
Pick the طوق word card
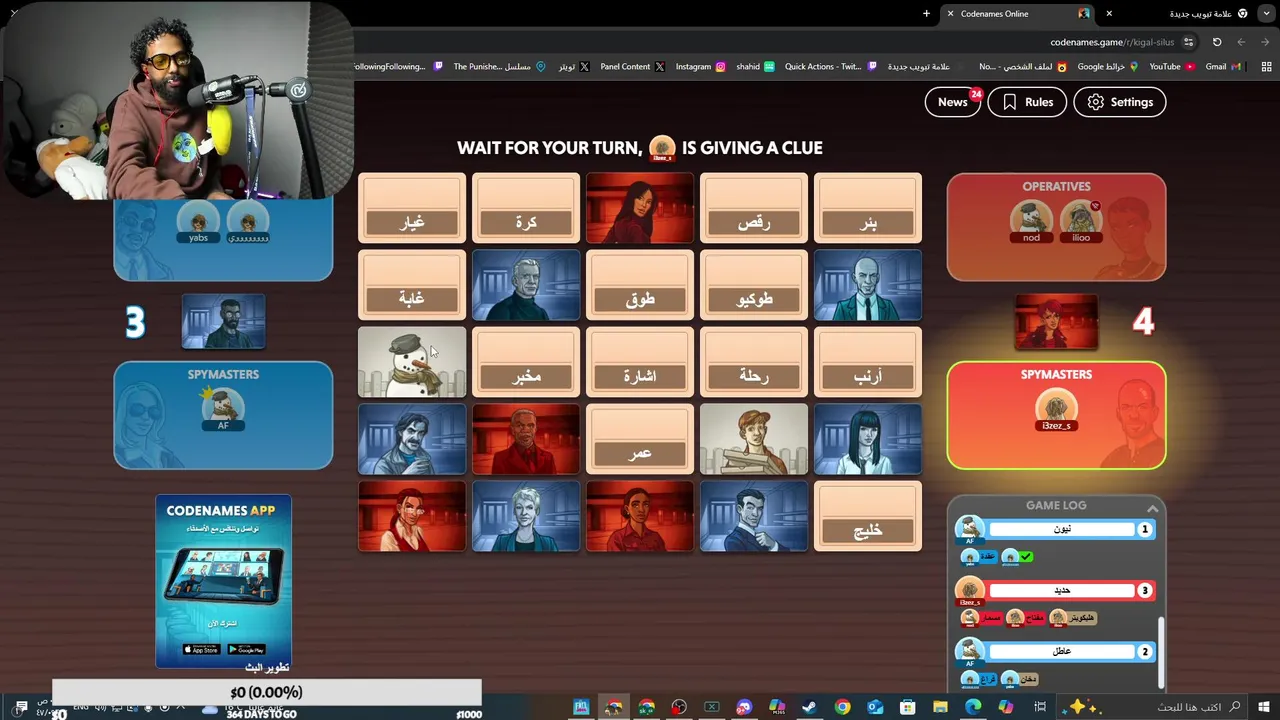coord(640,285)
